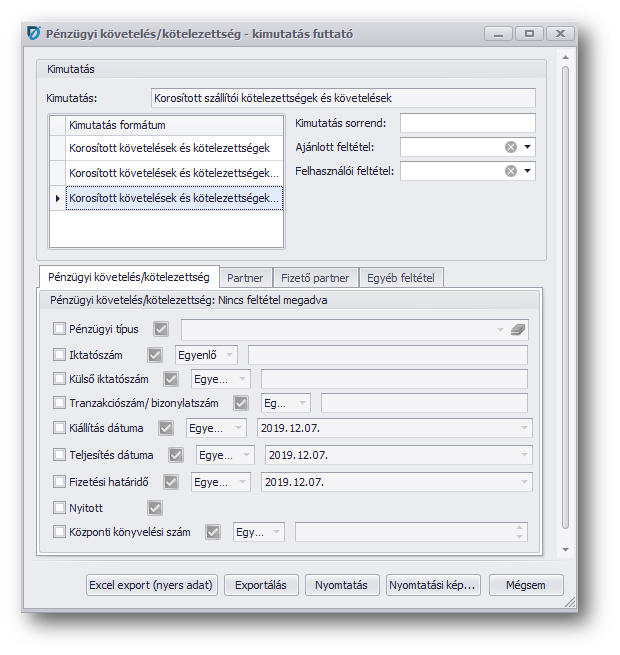The height and width of the screenshot is (655, 620).
Task: Click the Kimutatás sorrend input field
Action: click(x=467, y=123)
